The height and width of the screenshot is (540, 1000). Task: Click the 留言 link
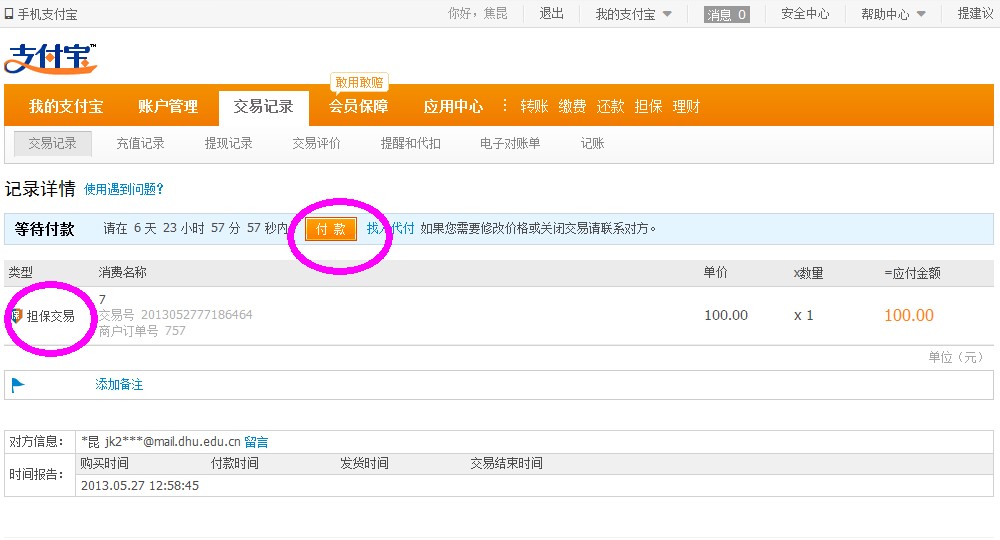pyautogui.click(x=256, y=442)
